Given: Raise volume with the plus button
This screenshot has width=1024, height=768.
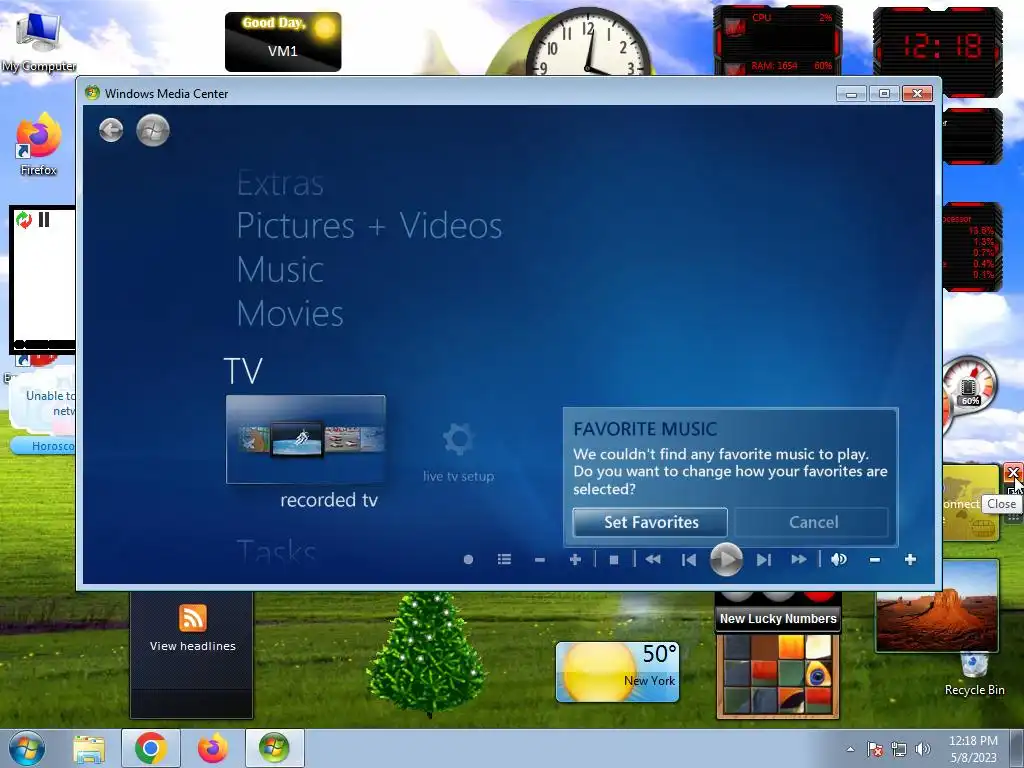Looking at the screenshot, I should pos(910,560).
